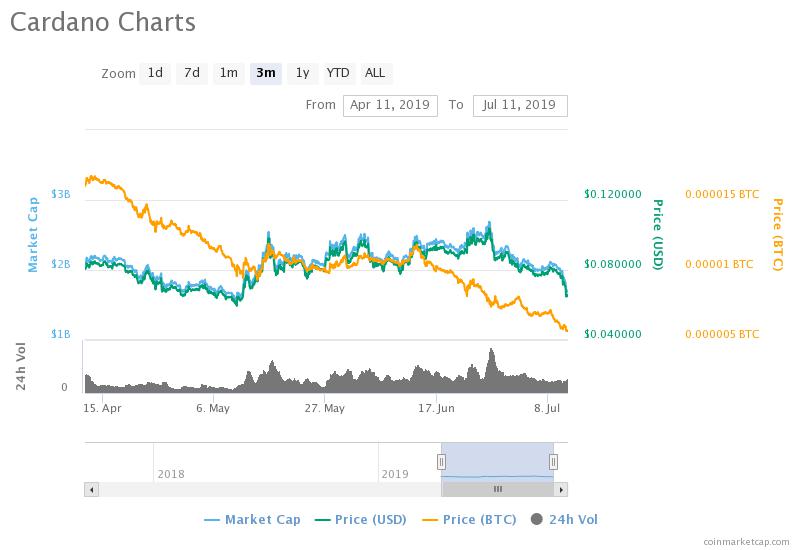800x550 pixels.
Task: Click the navigator right range handle
Action: pyautogui.click(x=553, y=461)
